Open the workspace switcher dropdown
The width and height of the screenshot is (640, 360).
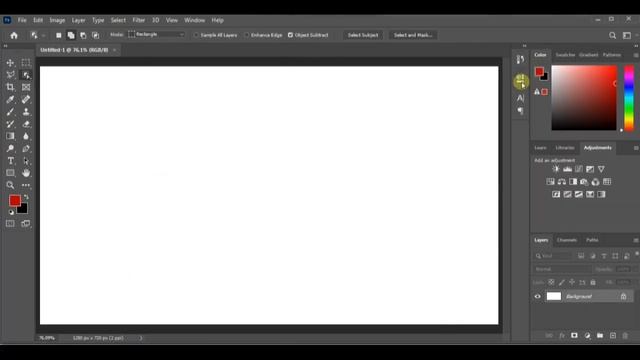[x=628, y=36]
